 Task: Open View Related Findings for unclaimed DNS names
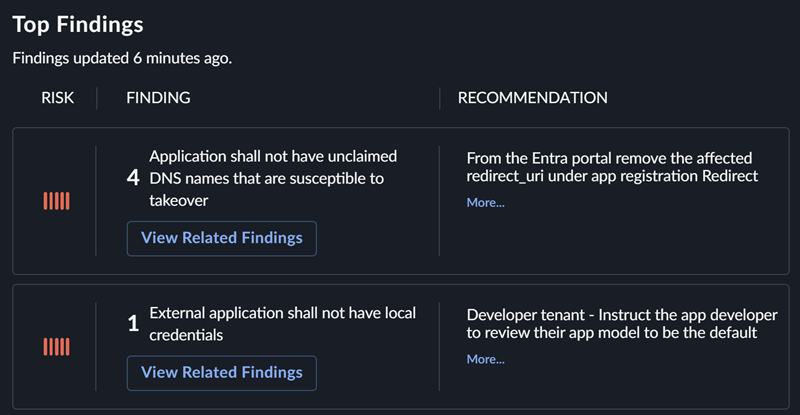coord(221,238)
